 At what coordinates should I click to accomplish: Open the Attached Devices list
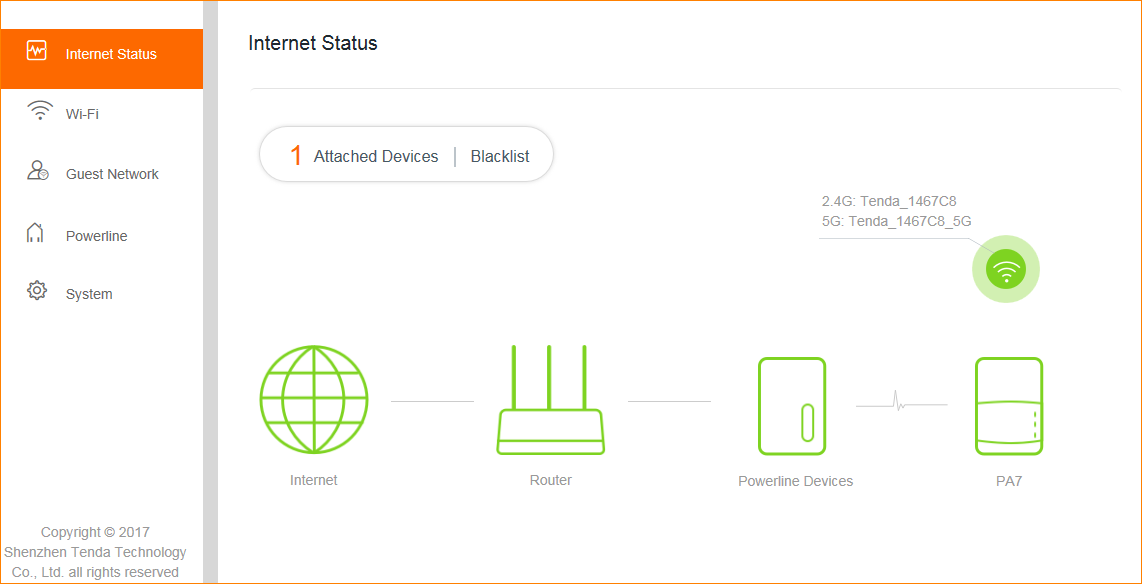tap(376, 156)
